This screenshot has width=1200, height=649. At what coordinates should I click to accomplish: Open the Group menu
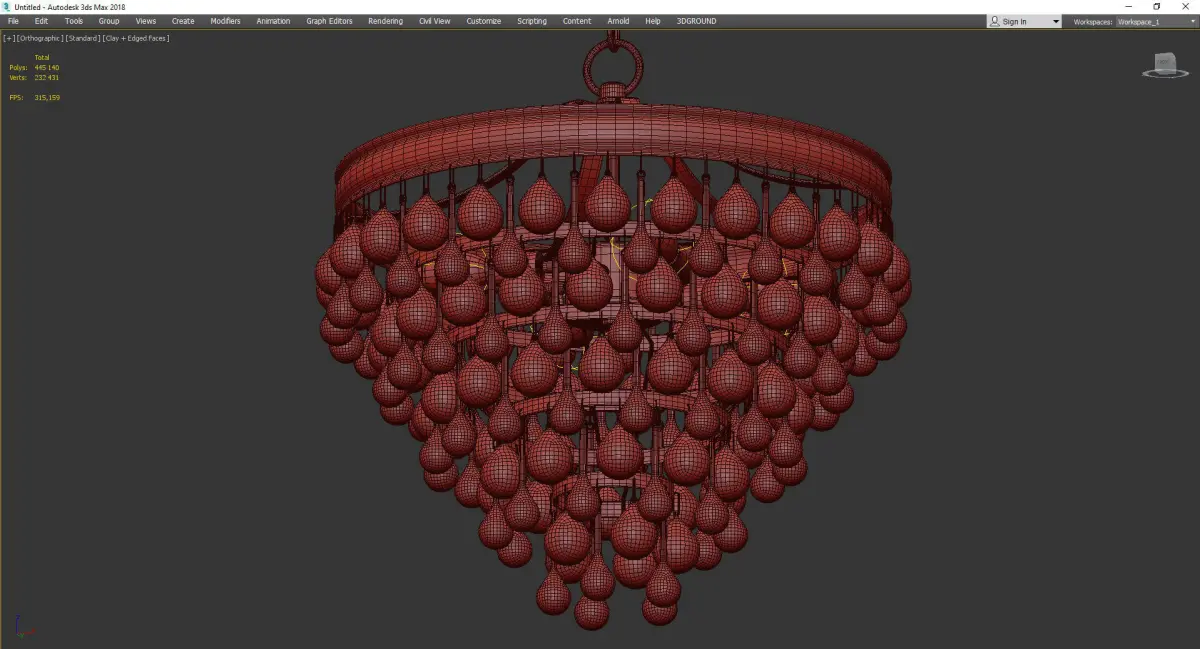coord(109,21)
